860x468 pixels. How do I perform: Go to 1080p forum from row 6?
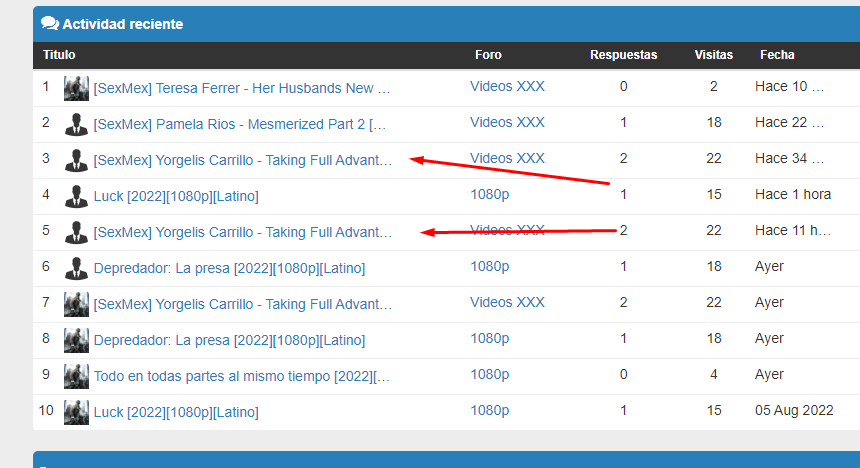coord(490,266)
